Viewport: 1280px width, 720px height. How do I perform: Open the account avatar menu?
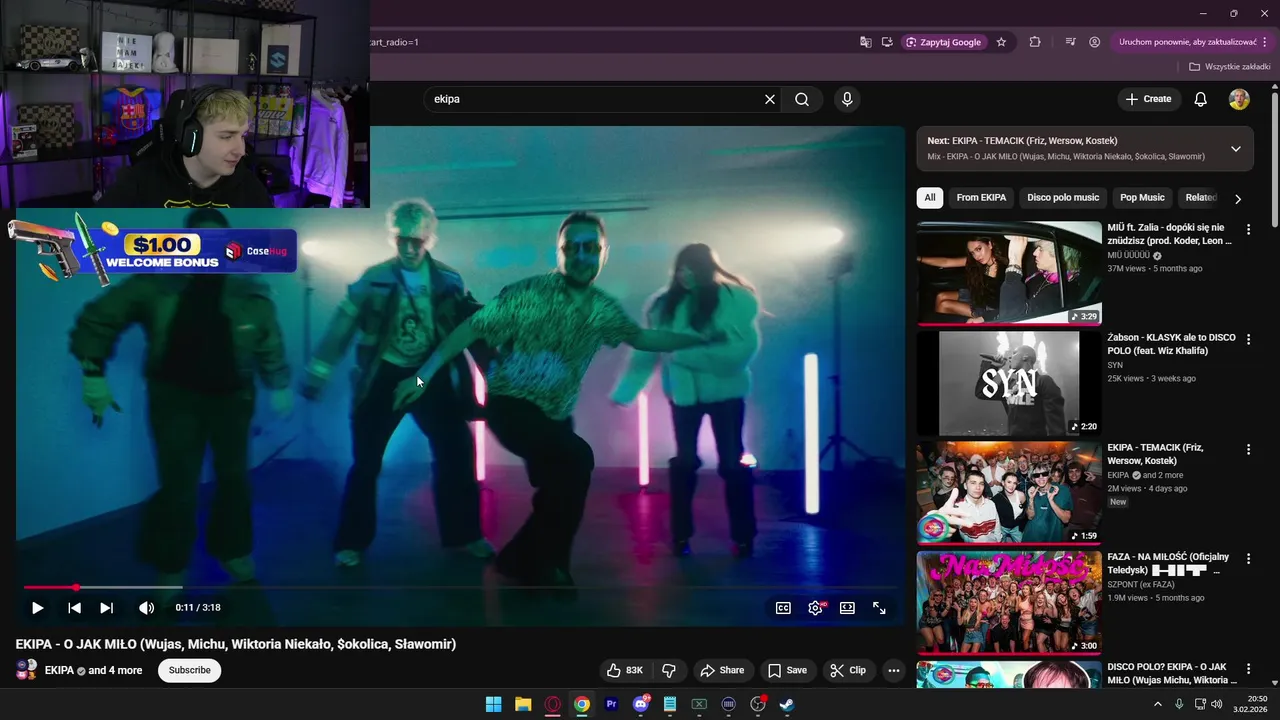click(1239, 99)
